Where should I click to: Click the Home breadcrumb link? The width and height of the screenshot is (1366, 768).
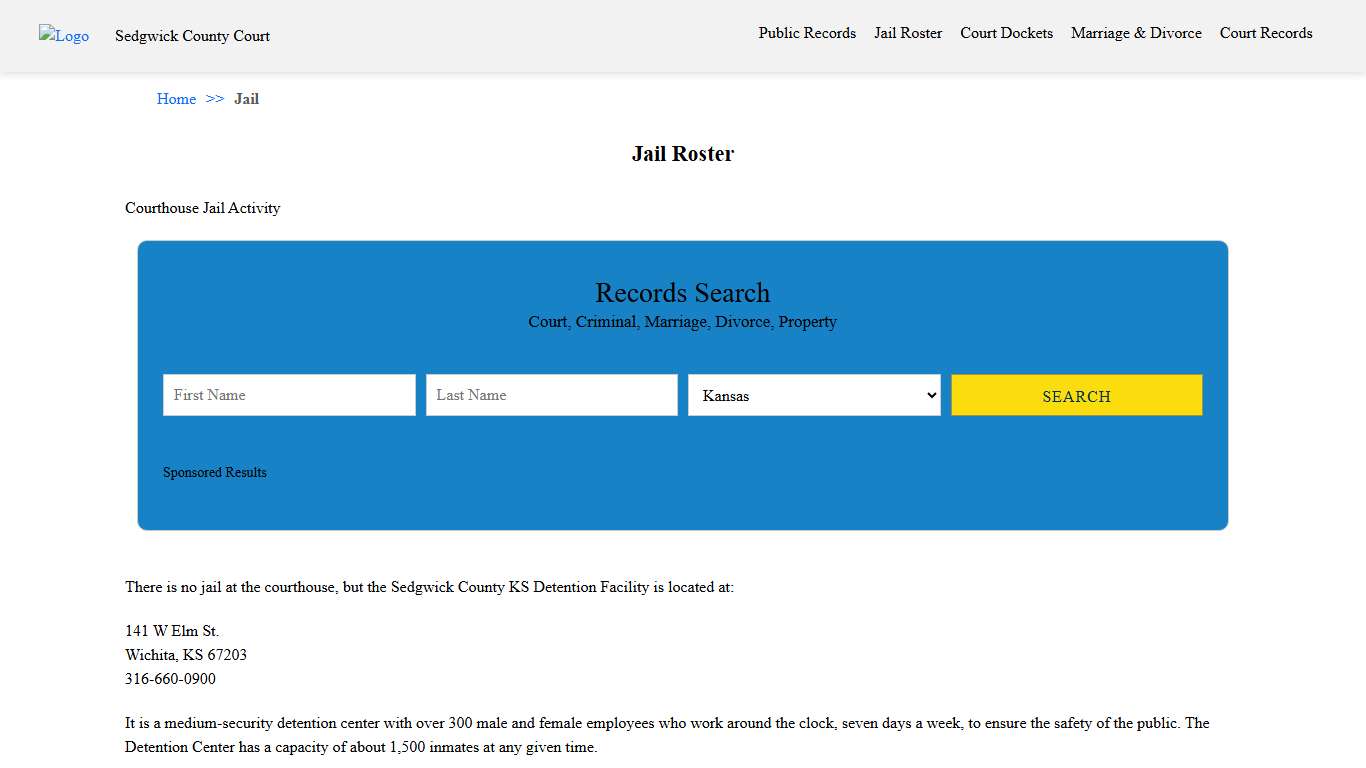point(176,99)
